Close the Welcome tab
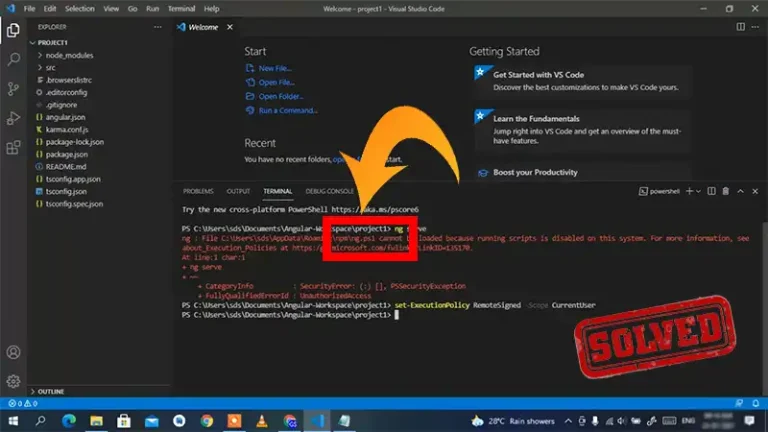This screenshot has width=768, height=432. point(230,27)
